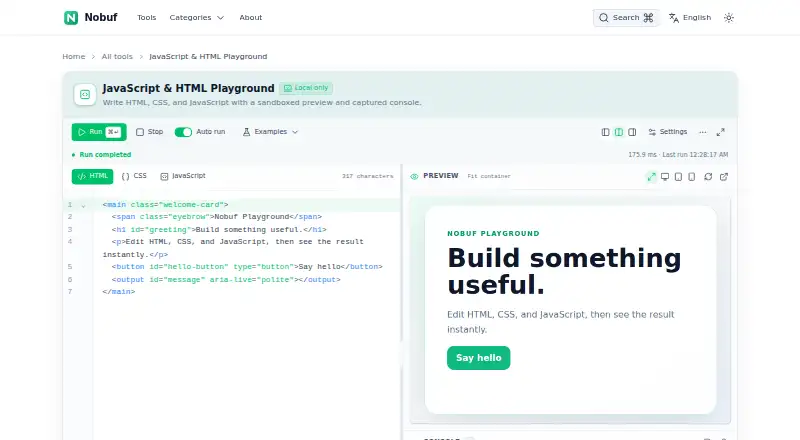This screenshot has height=440, width=800.
Task: Open the Search box
Action: pyautogui.click(x=626, y=18)
